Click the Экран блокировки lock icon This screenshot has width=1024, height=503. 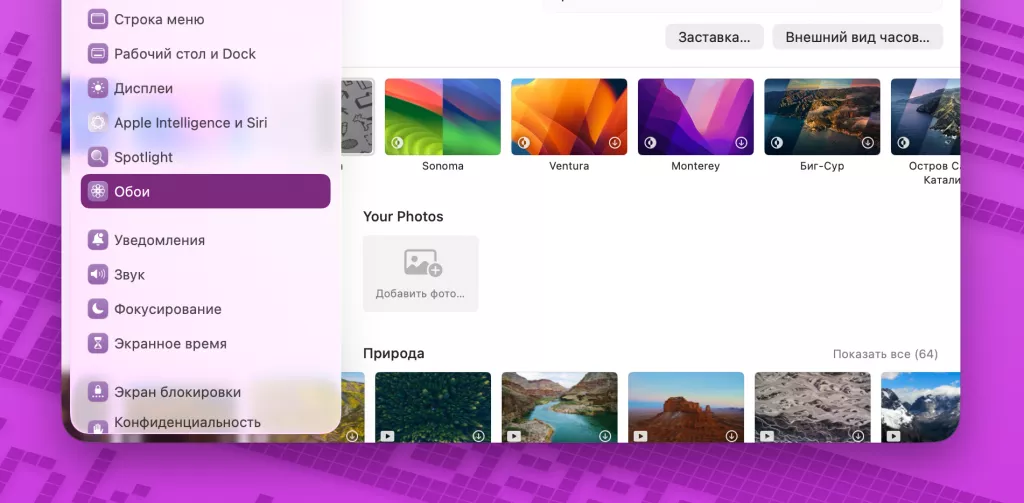click(x=98, y=392)
